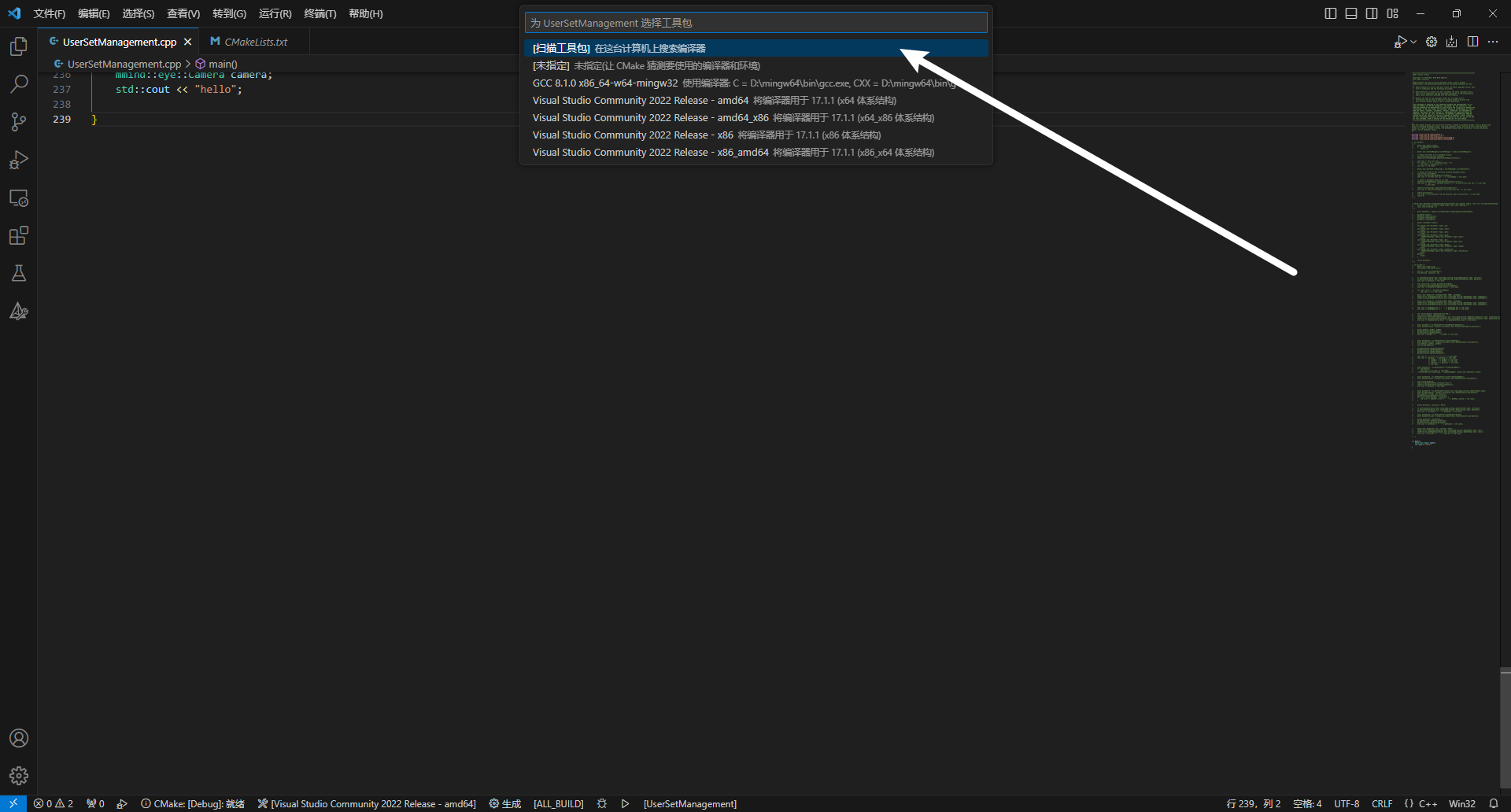Image resolution: width=1511 pixels, height=812 pixels.
Task: Switch to the CMakeLists.txt tab
Action: [x=256, y=41]
